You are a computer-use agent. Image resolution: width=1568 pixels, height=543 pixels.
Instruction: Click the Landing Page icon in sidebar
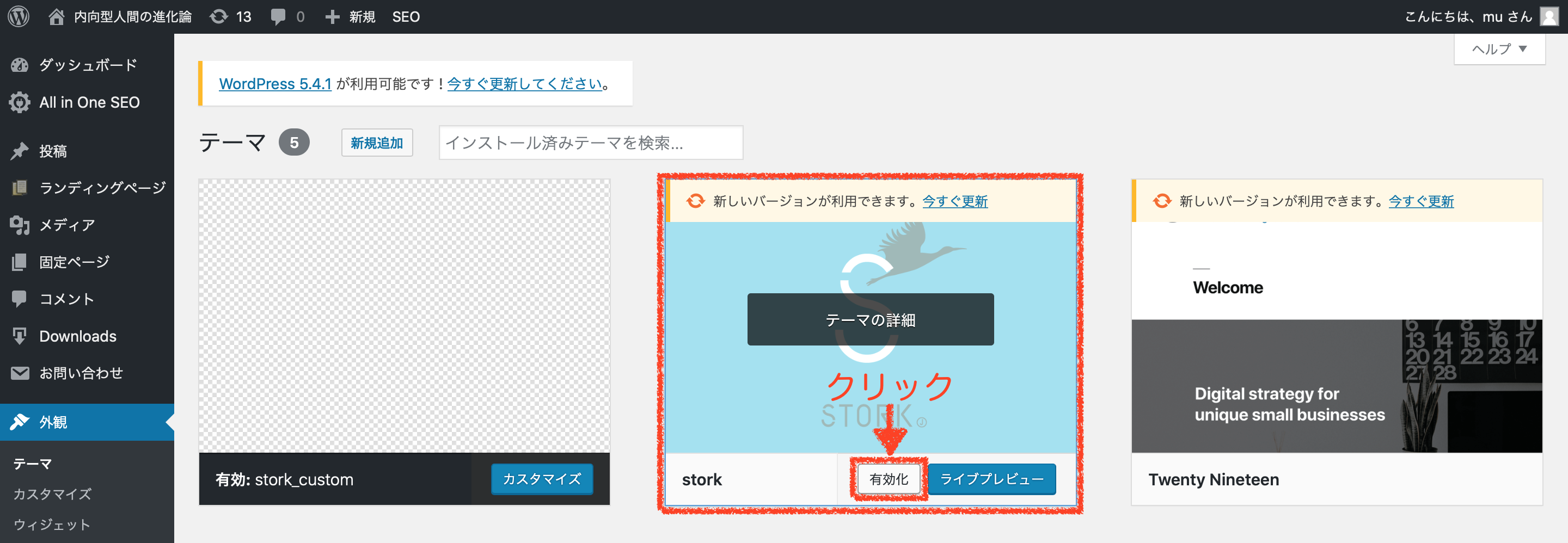pos(20,188)
